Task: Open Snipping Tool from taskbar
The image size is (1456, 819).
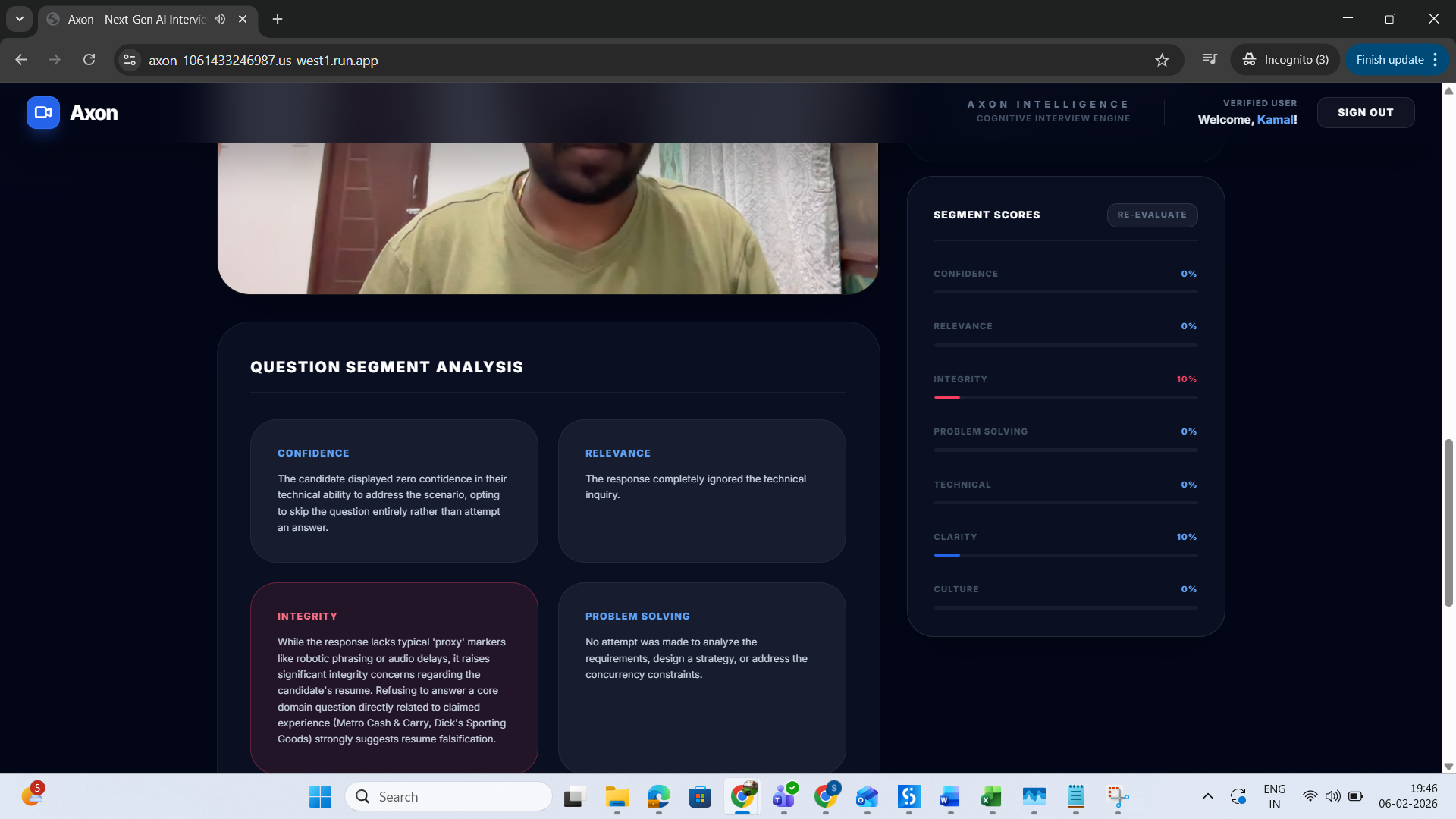Action: [x=1117, y=796]
